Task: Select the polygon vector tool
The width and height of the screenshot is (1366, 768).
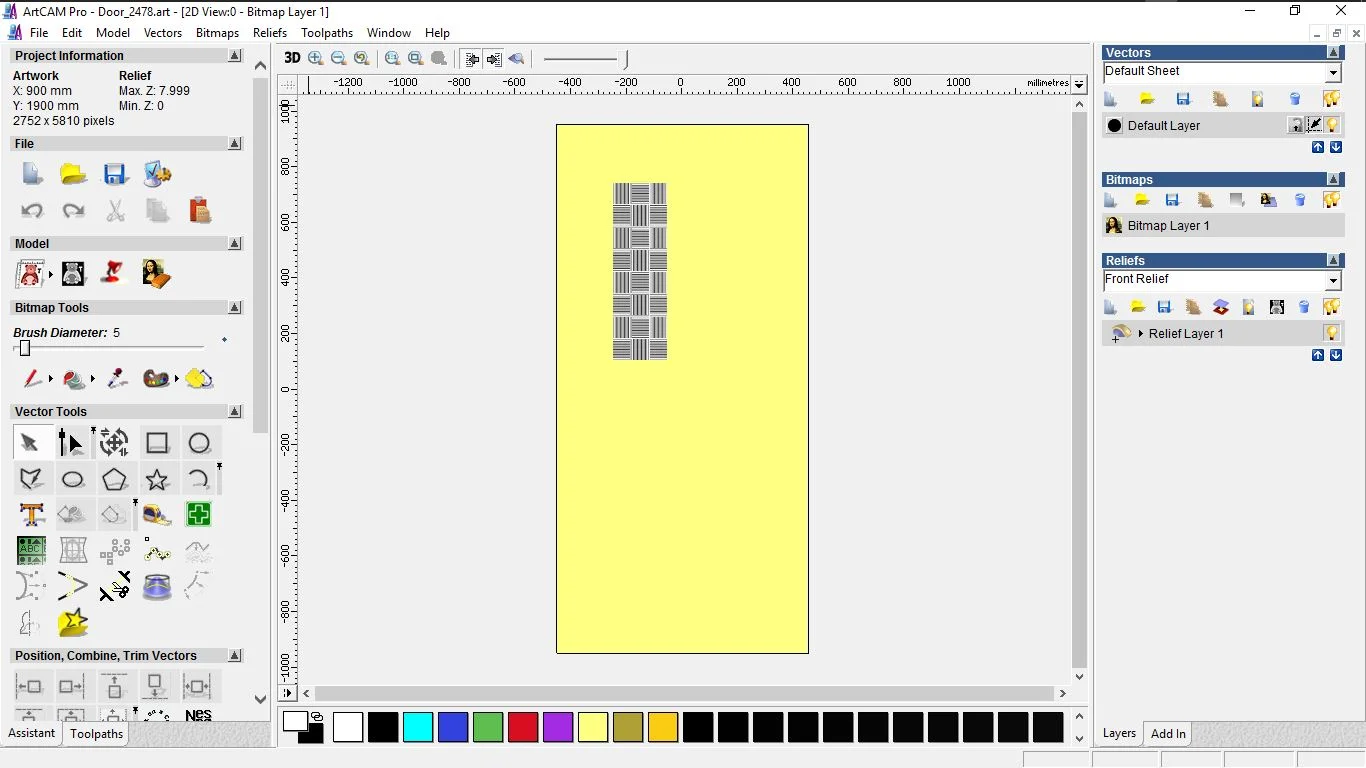Action: click(115, 480)
